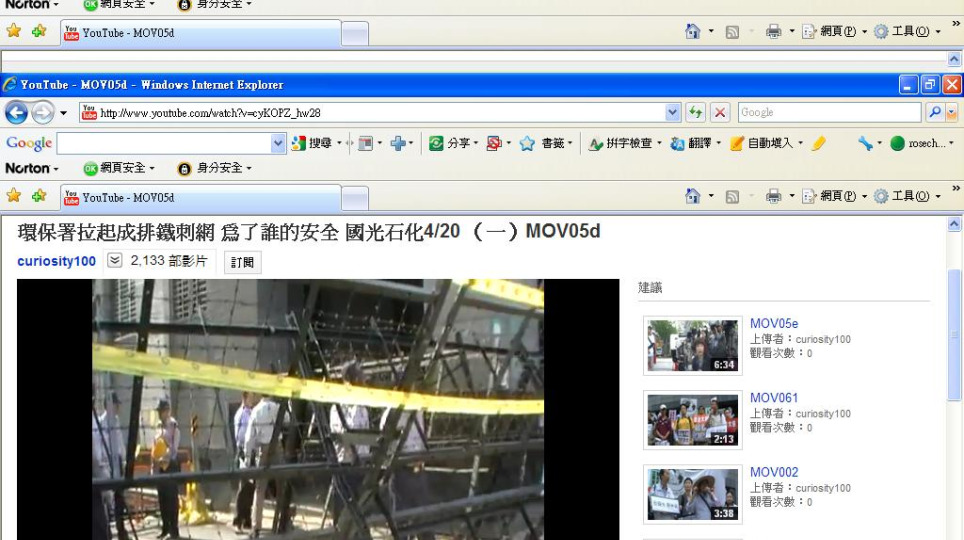
Task: Click the 書籤 bookmarks star in Google toolbar
Action: click(527, 143)
